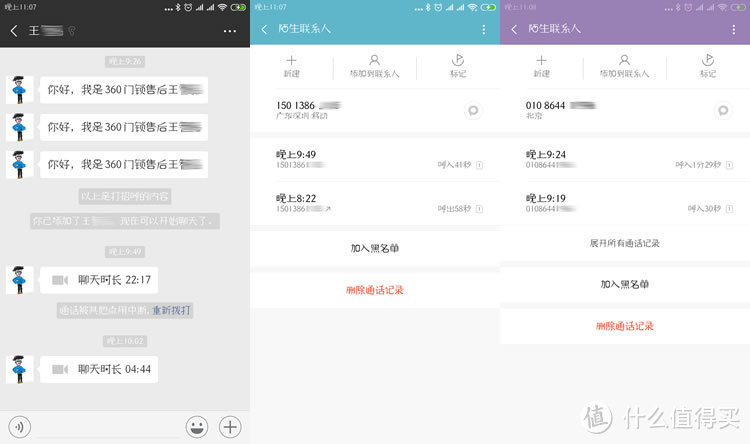This screenshot has width=750, height=444.
Task: Send message to 150 1386 number
Action: click(x=473, y=111)
